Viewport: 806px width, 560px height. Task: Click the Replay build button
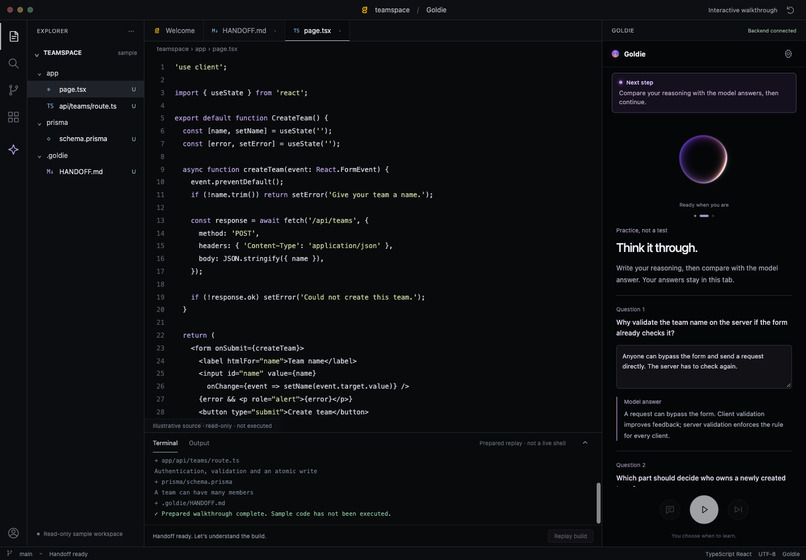click(x=570, y=536)
